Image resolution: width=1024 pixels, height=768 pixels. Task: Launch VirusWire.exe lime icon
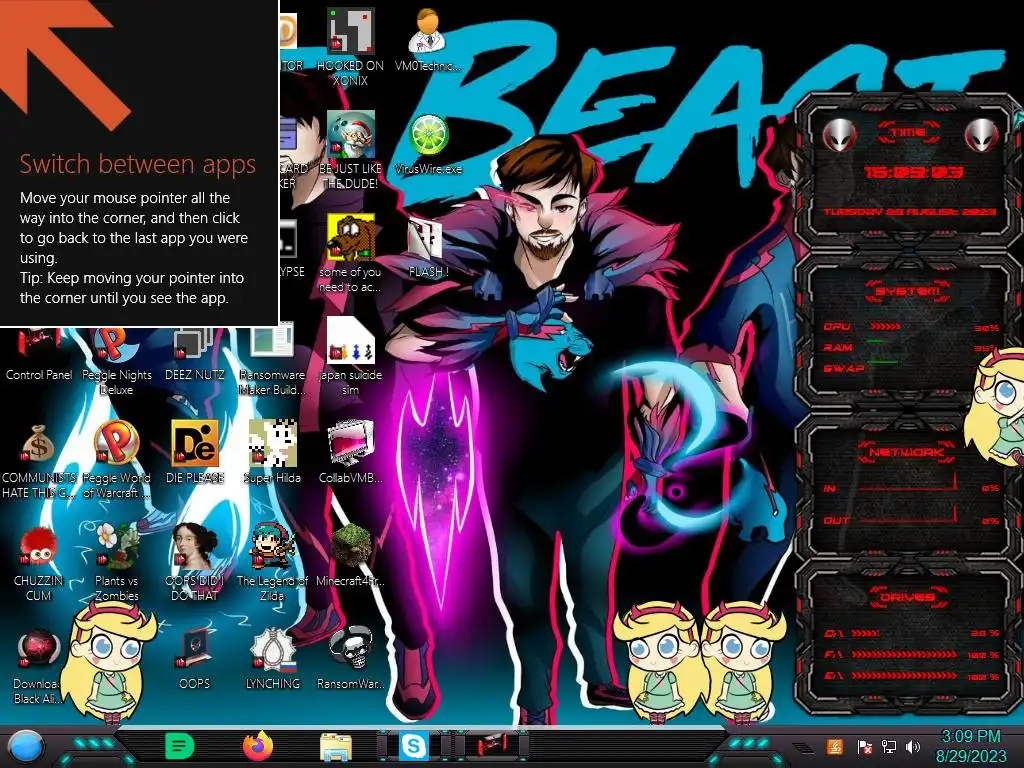coord(428,144)
